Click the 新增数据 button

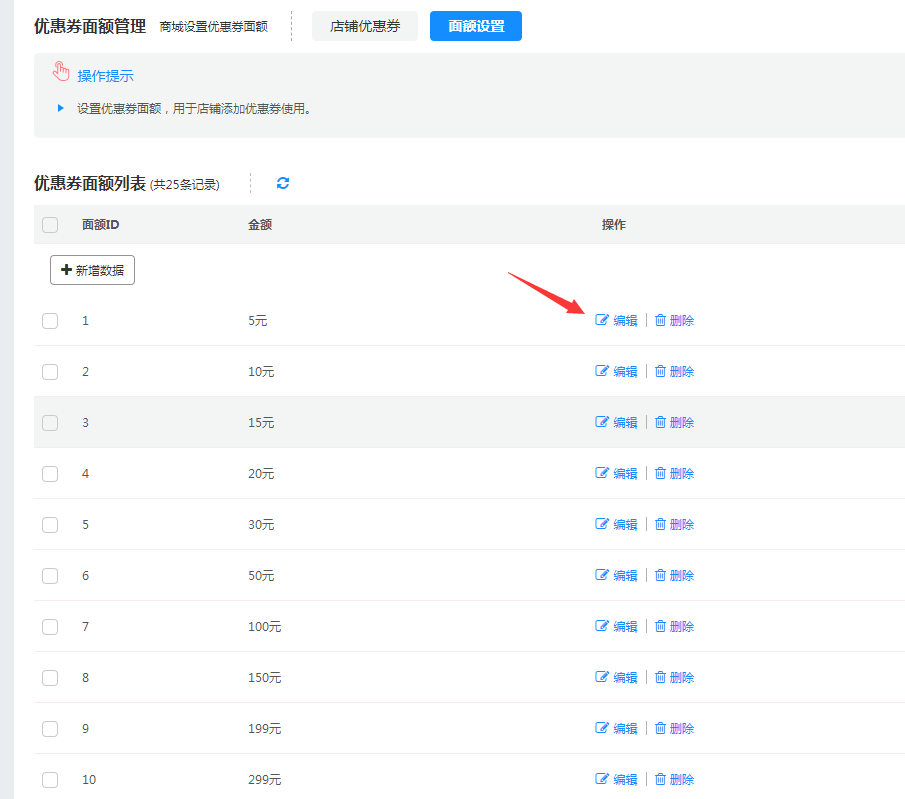tap(92, 270)
